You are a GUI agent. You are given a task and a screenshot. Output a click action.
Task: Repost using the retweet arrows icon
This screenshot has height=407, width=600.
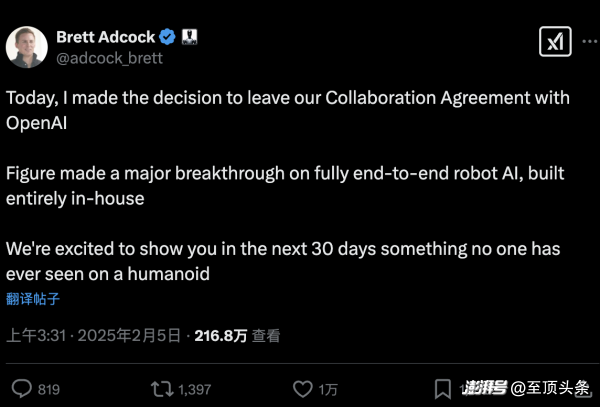point(158,388)
